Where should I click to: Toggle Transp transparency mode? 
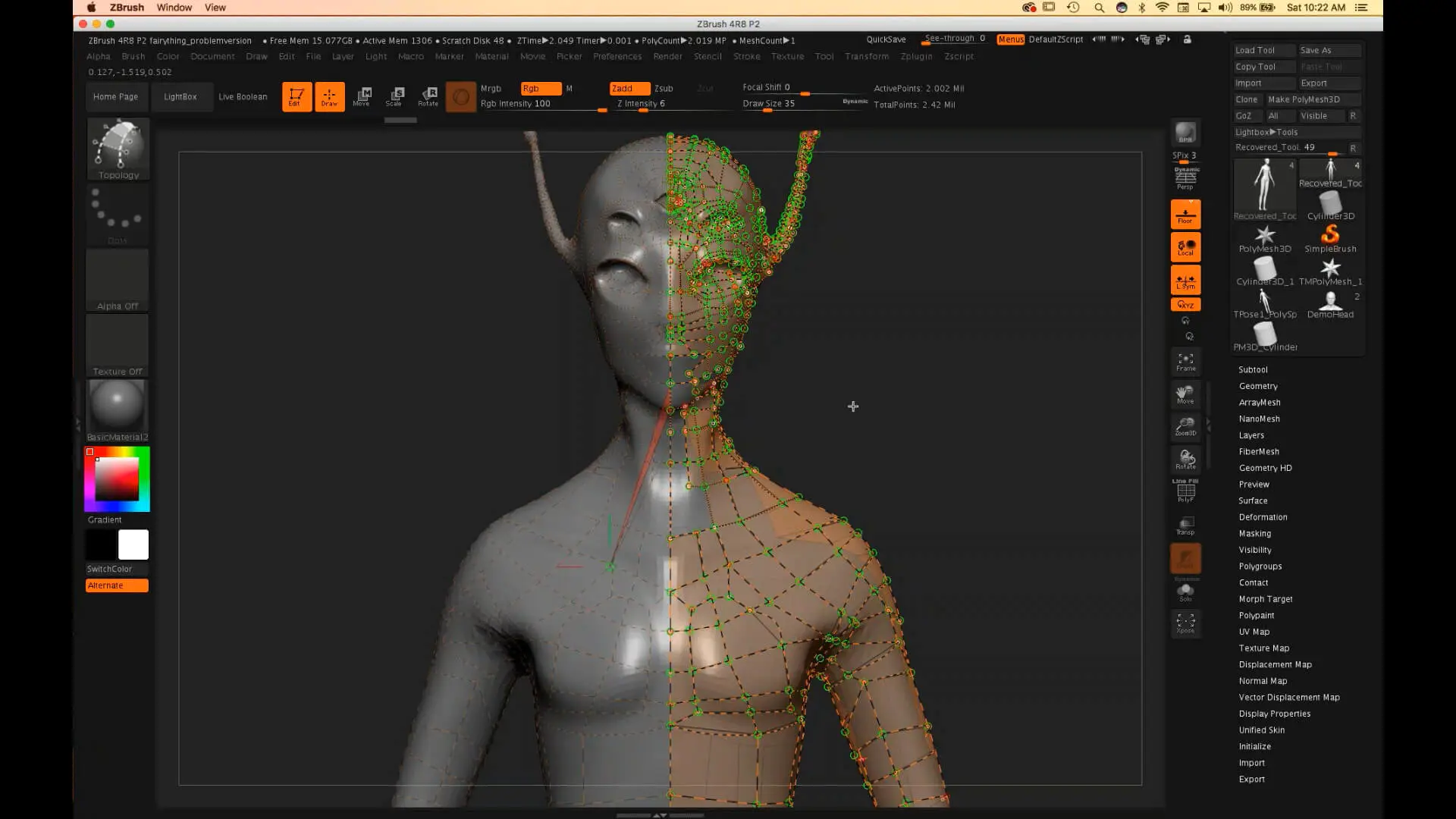[1185, 525]
